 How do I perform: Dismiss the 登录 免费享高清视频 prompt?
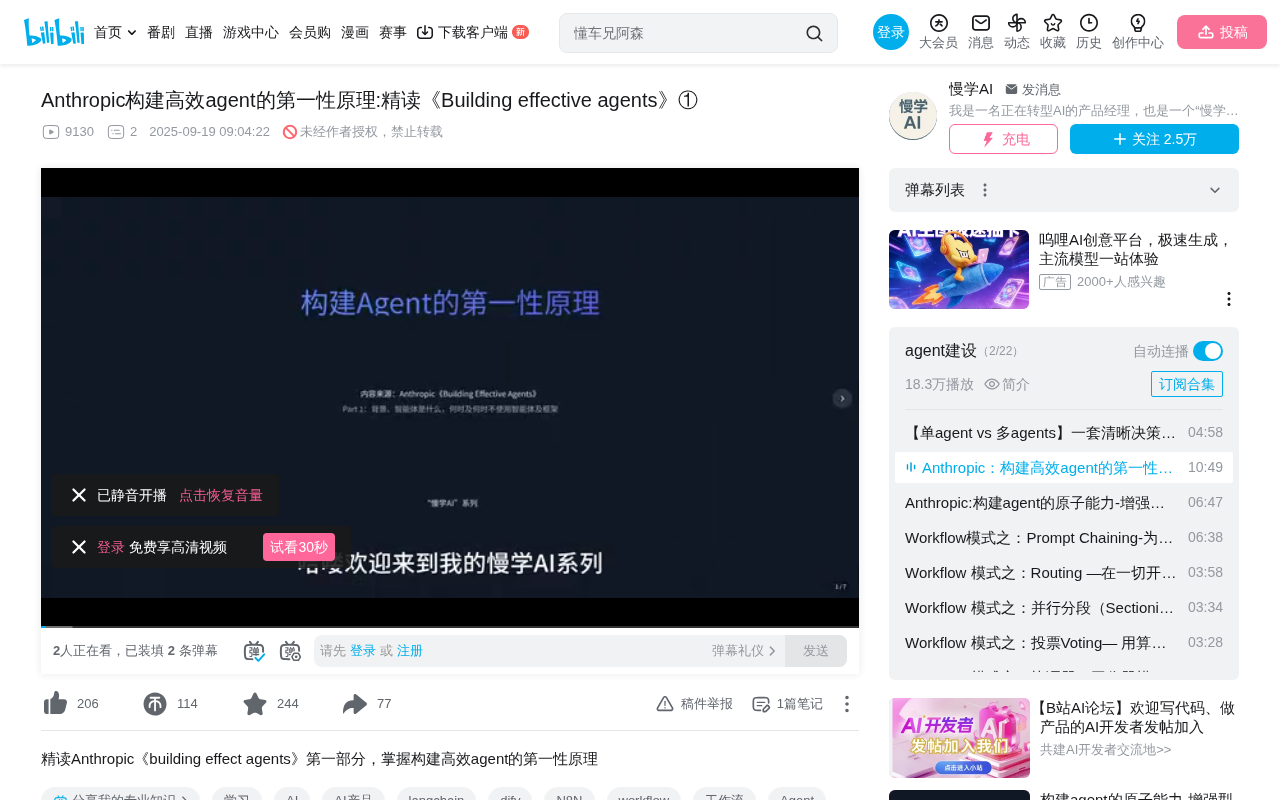(x=79, y=547)
